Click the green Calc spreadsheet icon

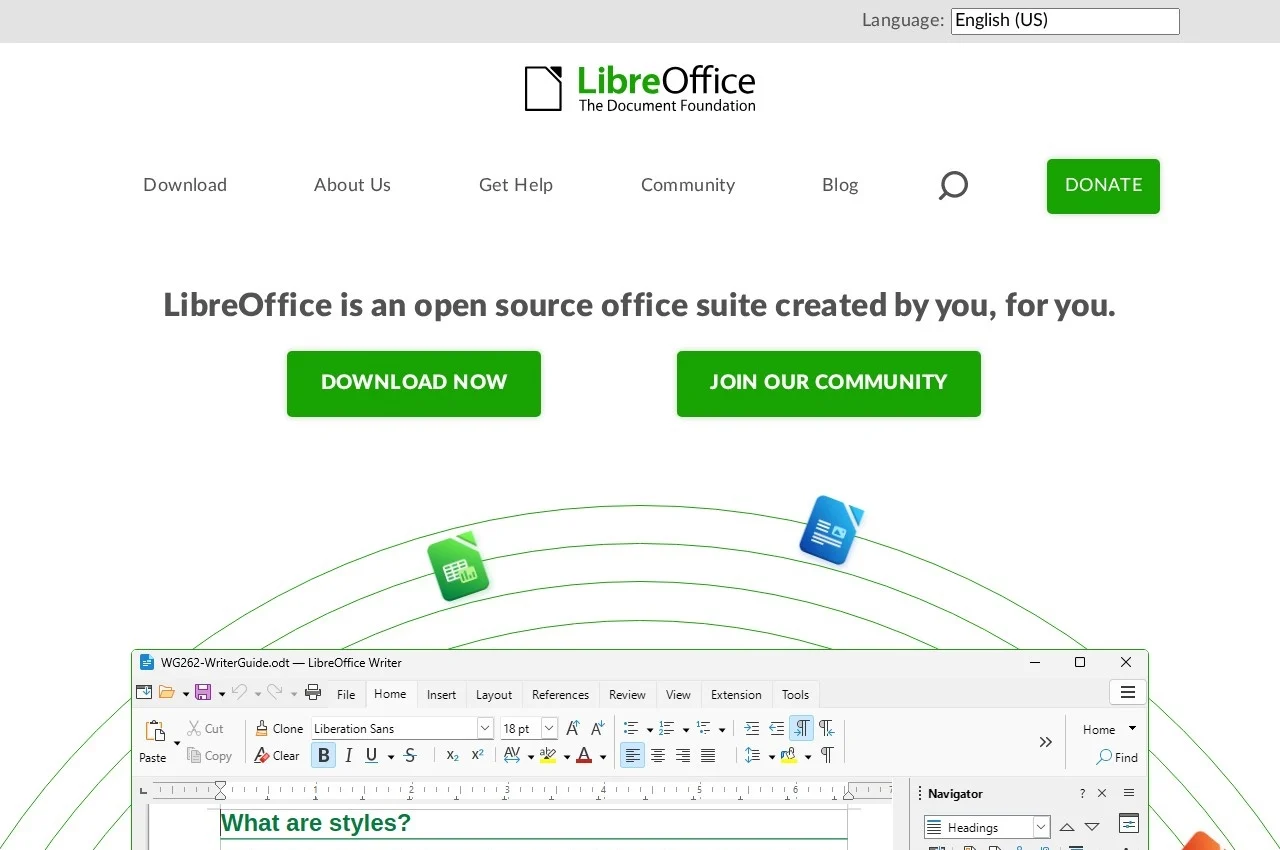(x=458, y=567)
